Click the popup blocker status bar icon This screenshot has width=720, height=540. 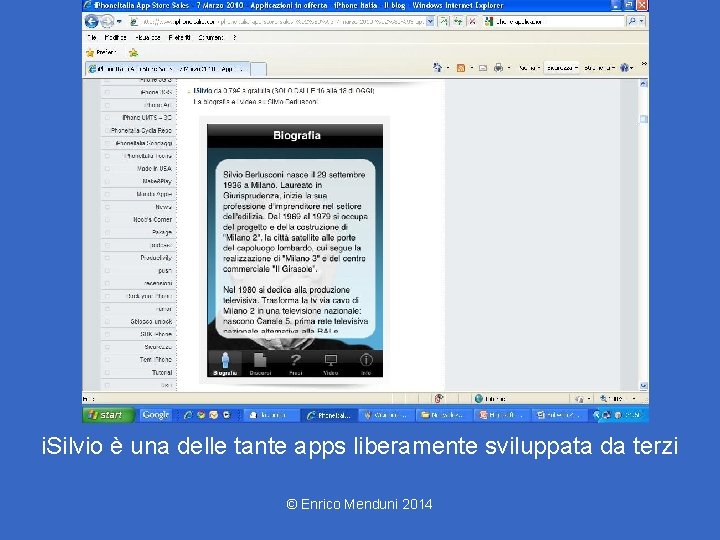tap(439, 399)
